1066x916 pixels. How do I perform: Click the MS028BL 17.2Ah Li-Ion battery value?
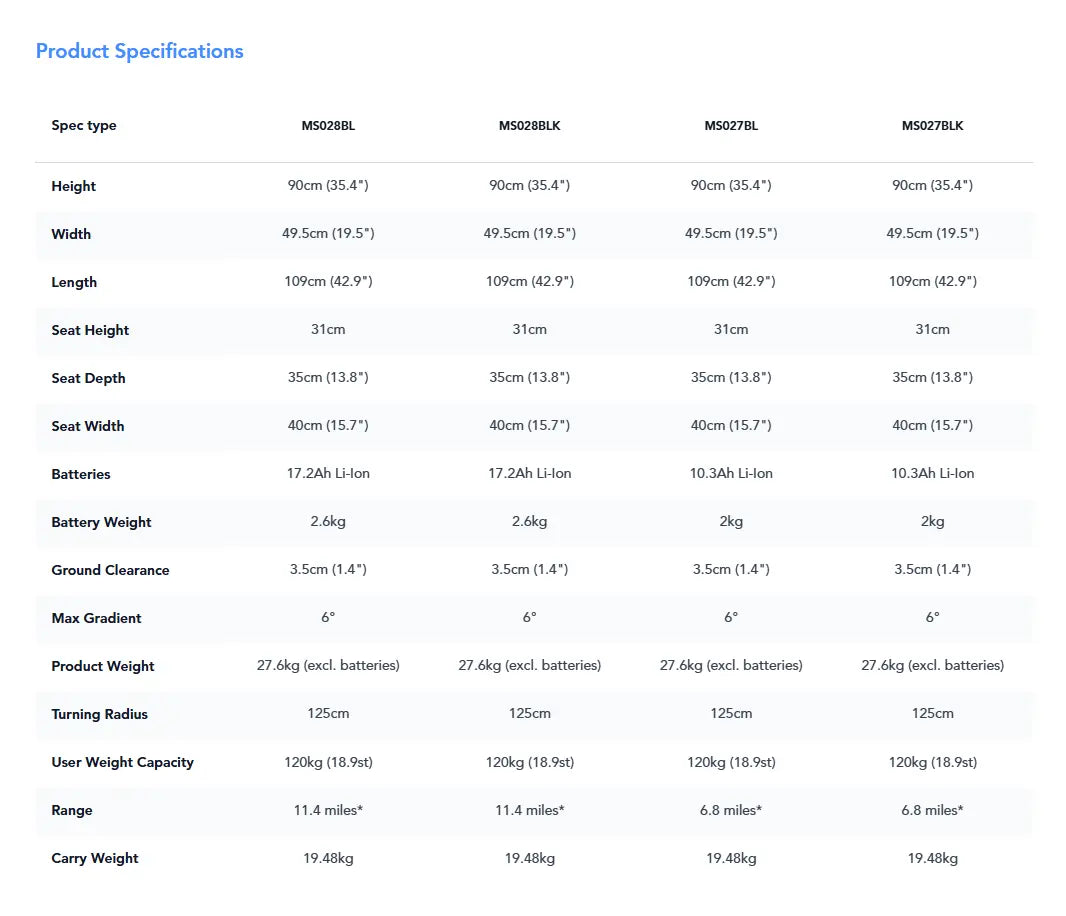point(328,473)
